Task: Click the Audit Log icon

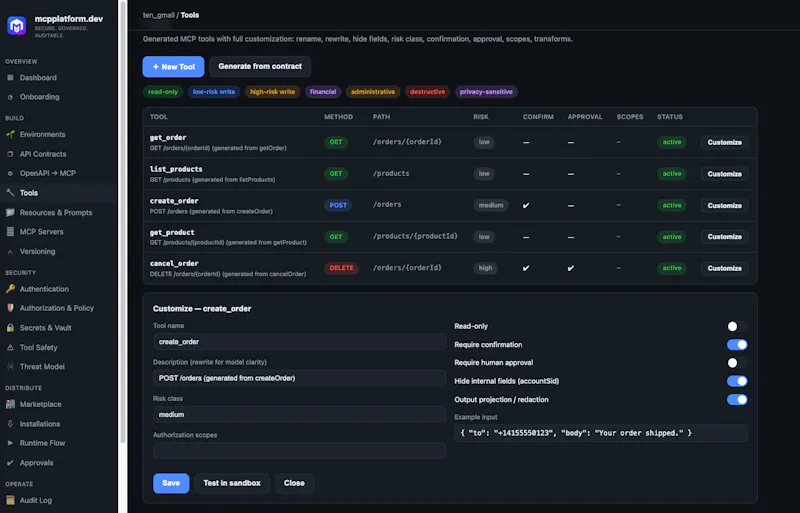Action: [x=10, y=500]
